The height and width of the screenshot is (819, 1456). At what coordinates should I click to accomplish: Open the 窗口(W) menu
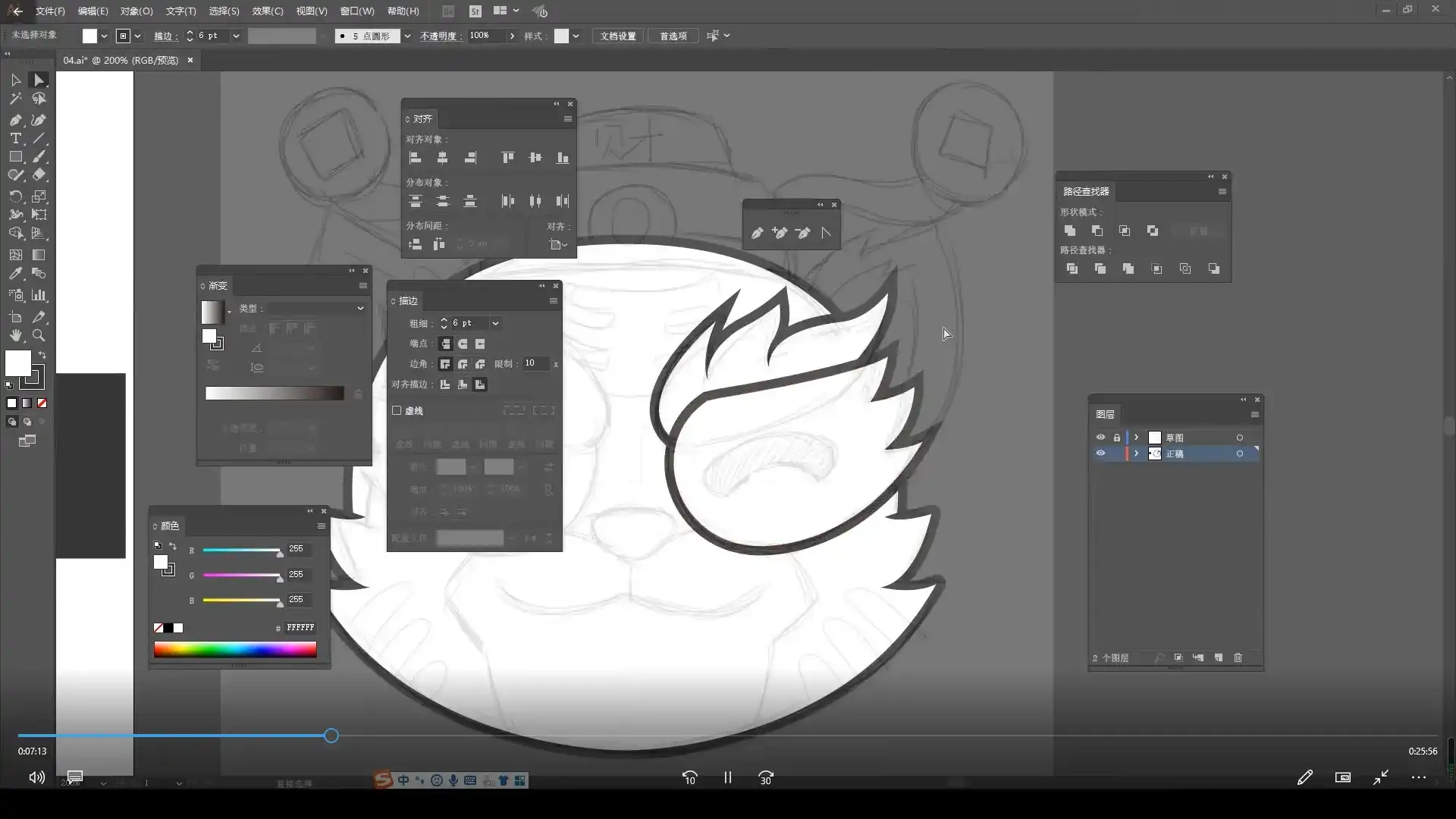click(x=357, y=11)
